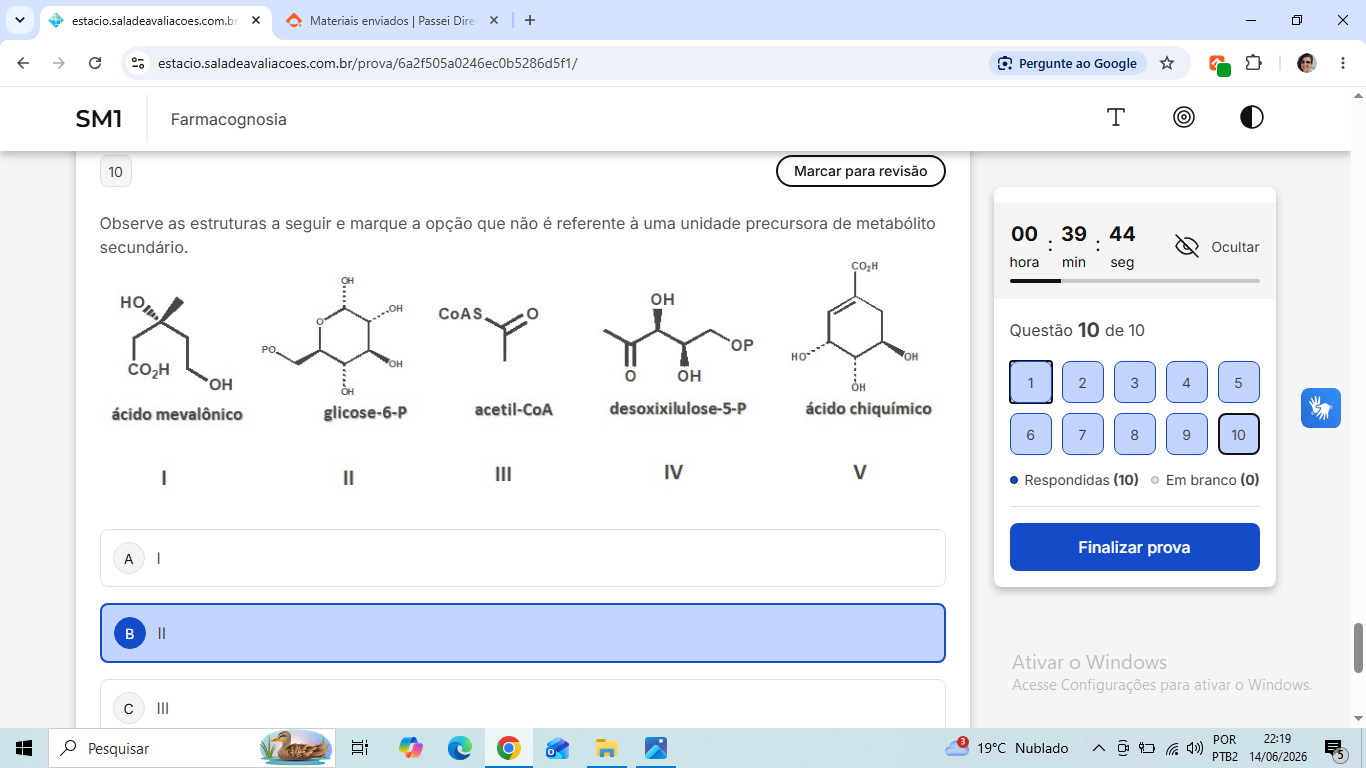This screenshot has width=1366, height=768.
Task: Open the notification center icon
Action: pos(1335,748)
